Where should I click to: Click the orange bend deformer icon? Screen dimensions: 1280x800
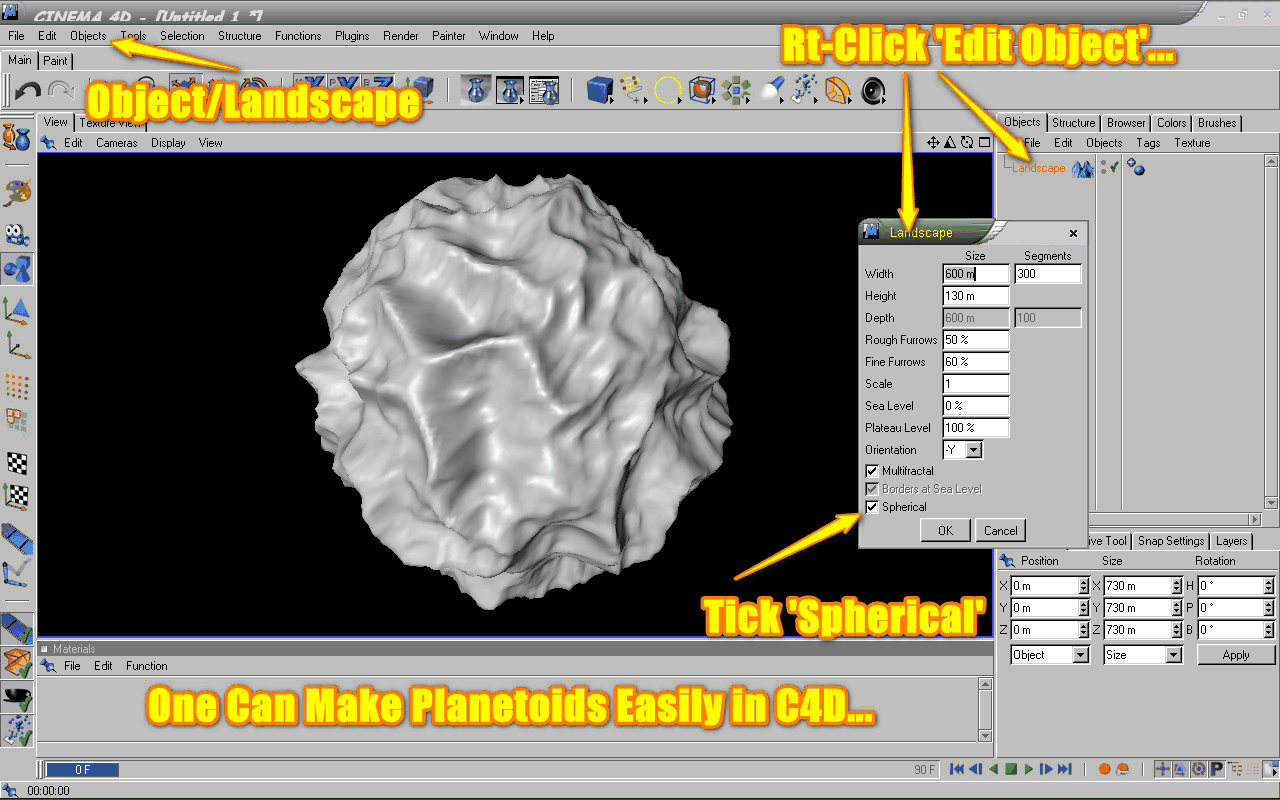point(838,91)
